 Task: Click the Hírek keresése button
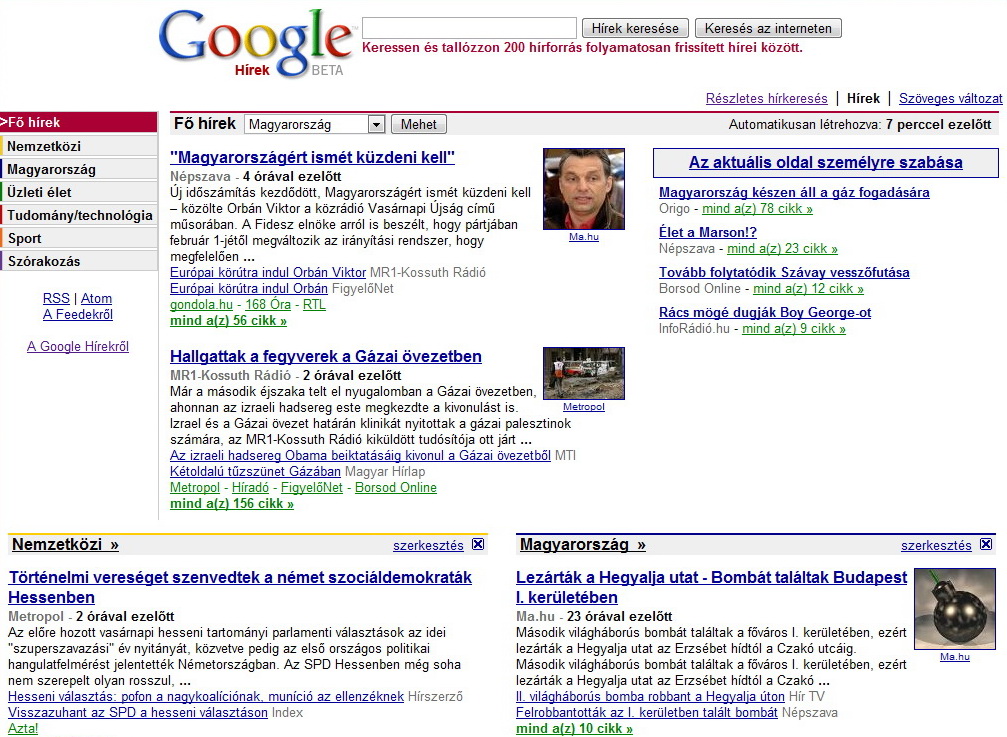tap(635, 28)
